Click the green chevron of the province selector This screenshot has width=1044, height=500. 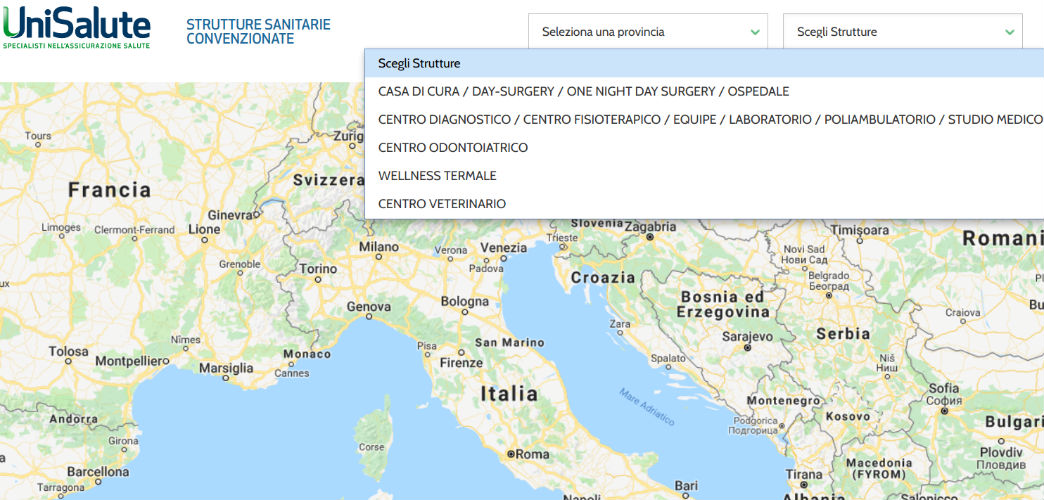[755, 32]
